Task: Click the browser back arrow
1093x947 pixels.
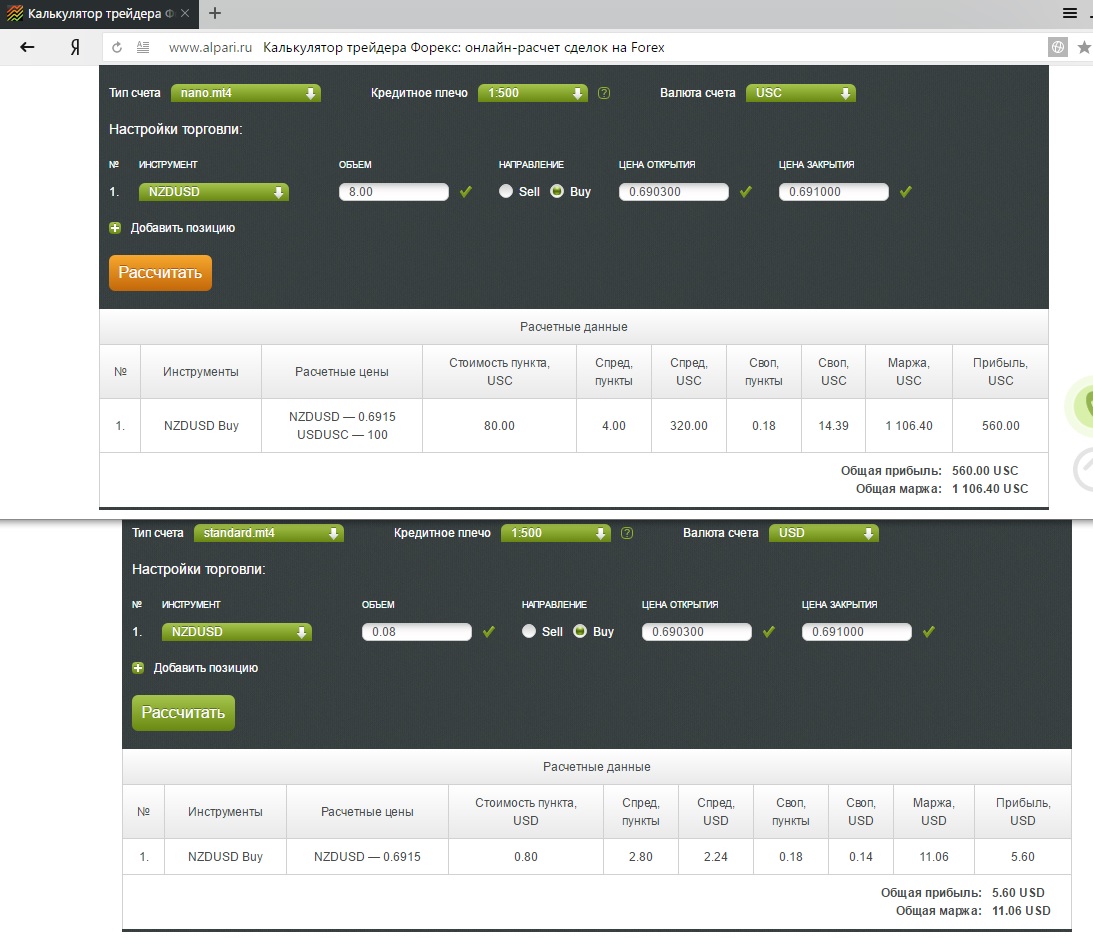Action: pos(27,47)
